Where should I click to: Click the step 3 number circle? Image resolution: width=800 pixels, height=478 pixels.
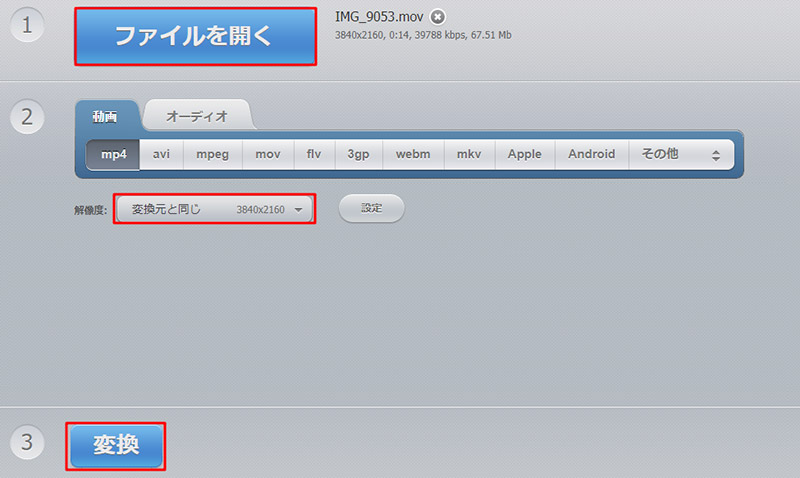tap(28, 443)
